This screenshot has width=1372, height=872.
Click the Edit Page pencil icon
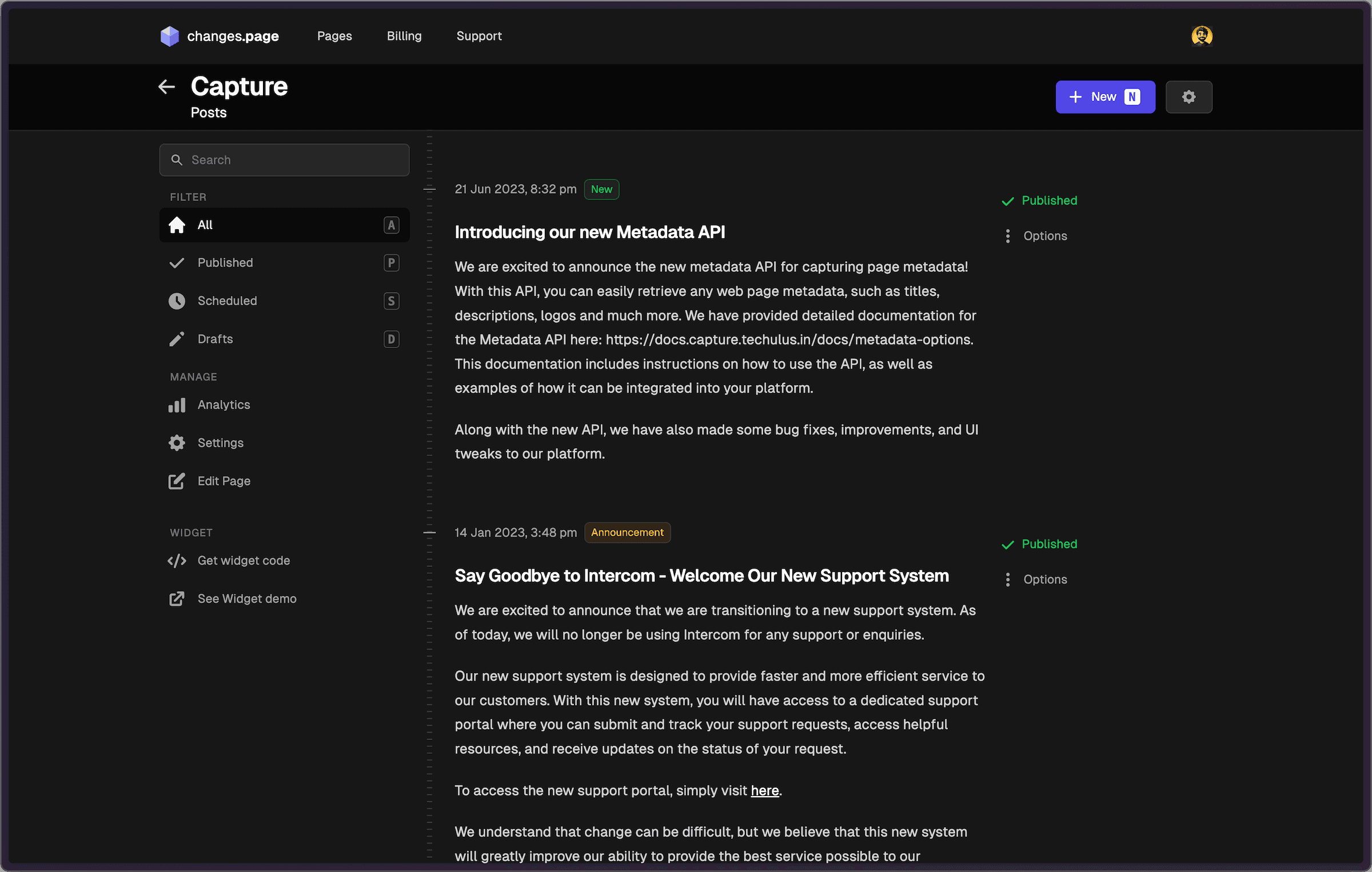[x=177, y=481]
